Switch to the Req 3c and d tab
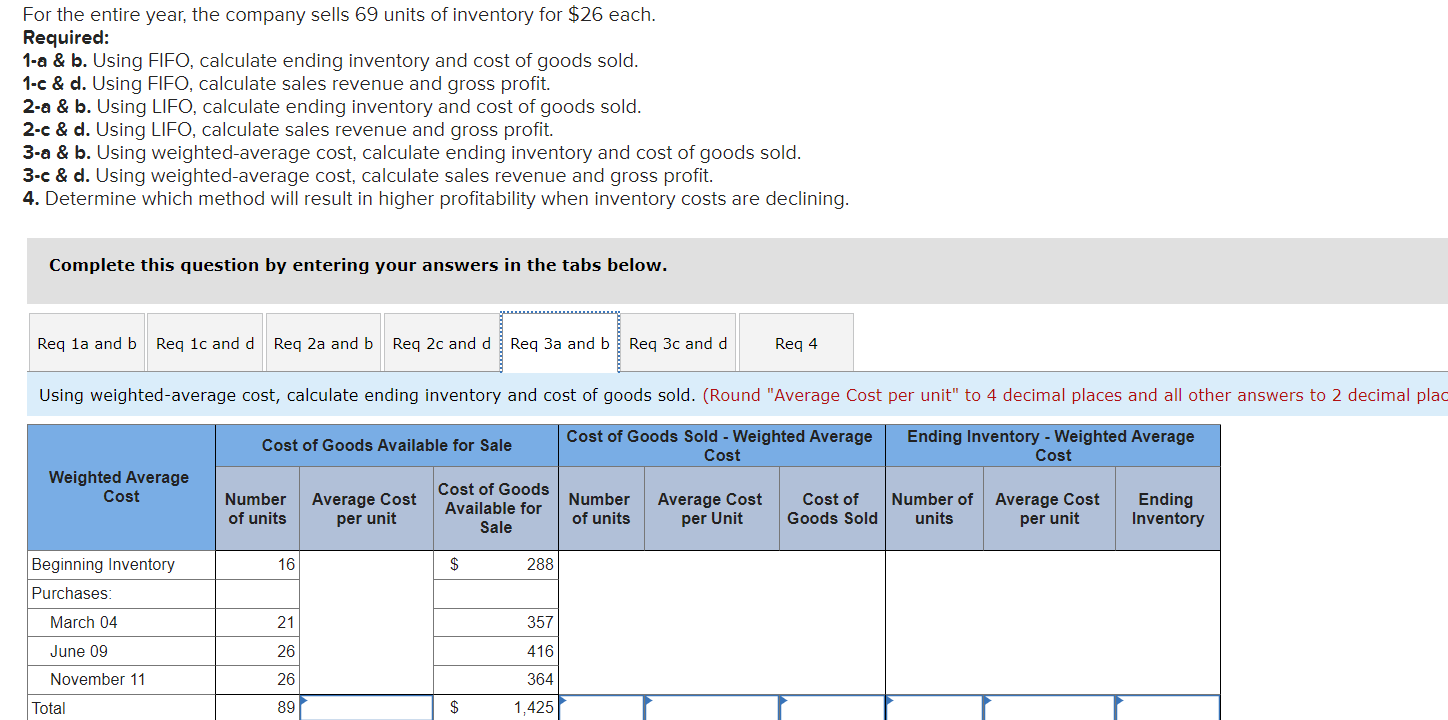This screenshot has height=720, width=1448. click(x=678, y=342)
